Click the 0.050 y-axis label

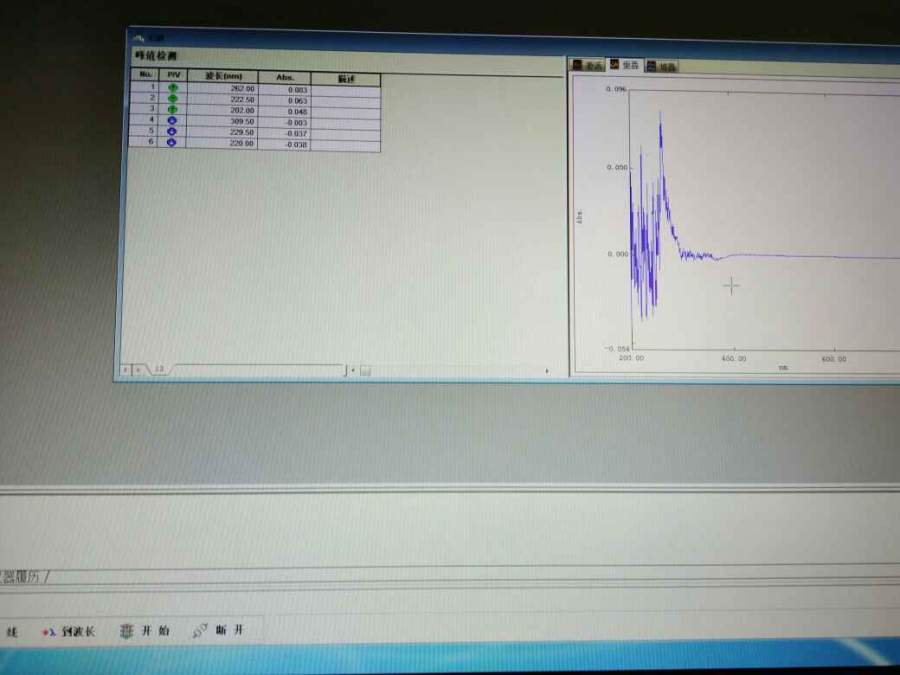pyautogui.click(x=618, y=167)
